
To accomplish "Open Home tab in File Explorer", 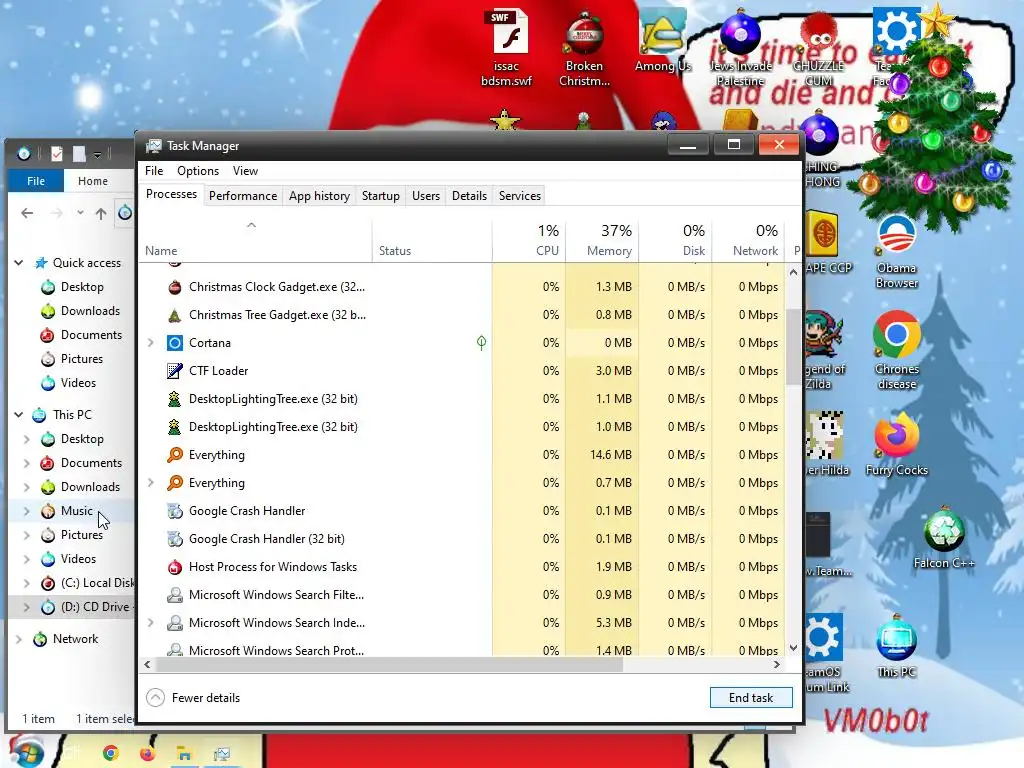I will [x=93, y=181].
